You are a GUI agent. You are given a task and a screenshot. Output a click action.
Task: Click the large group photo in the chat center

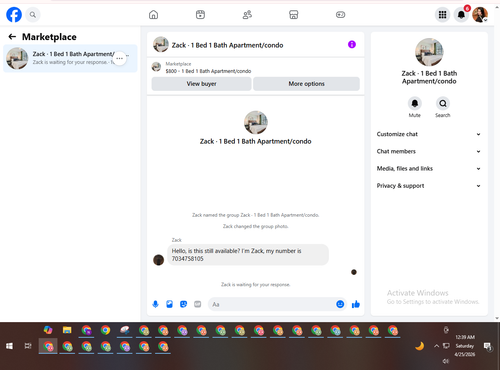click(256, 122)
